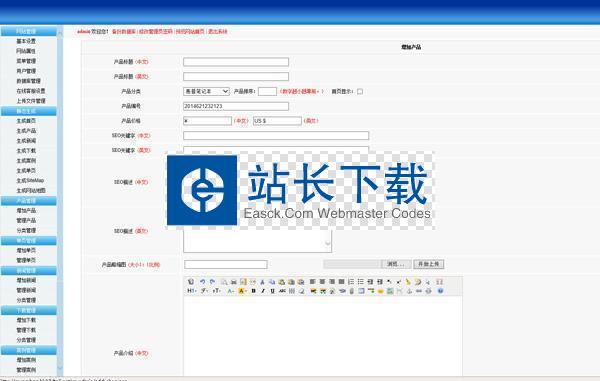Click the editor About help icon
This screenshot has width=600, height=381.
coord(440,291)
